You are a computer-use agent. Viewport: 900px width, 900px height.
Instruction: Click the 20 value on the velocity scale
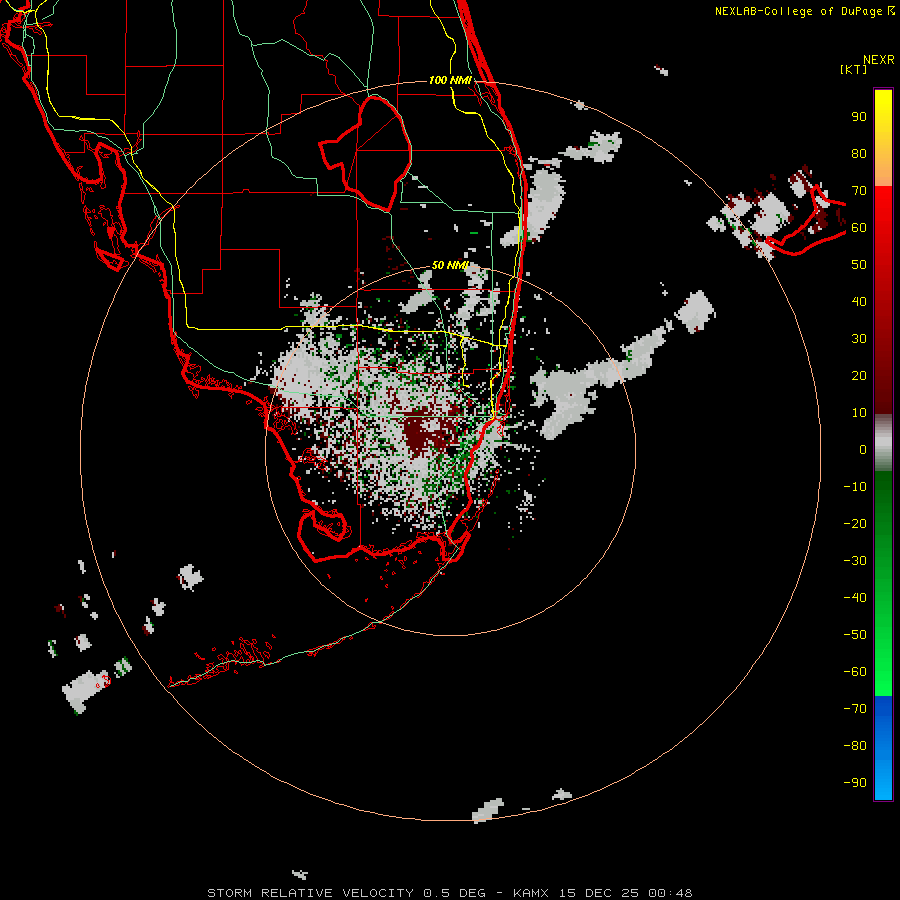pyautogui.click(x=859, y=376)
